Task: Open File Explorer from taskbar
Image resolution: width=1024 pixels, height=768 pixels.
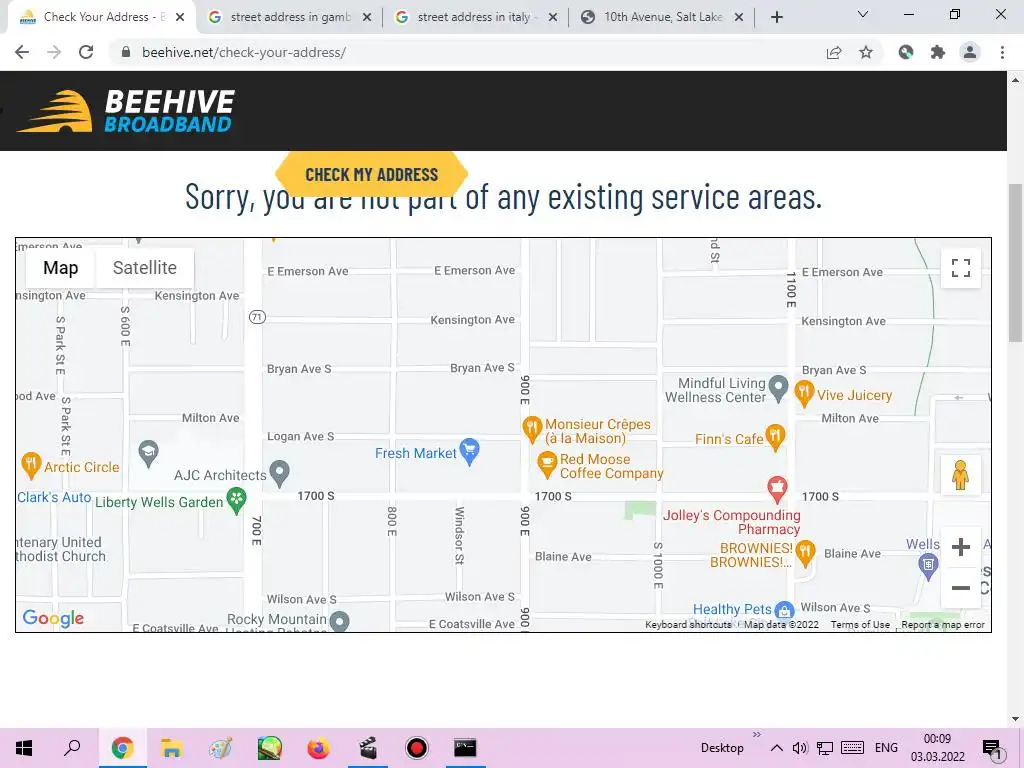Action: click(171, 748)
